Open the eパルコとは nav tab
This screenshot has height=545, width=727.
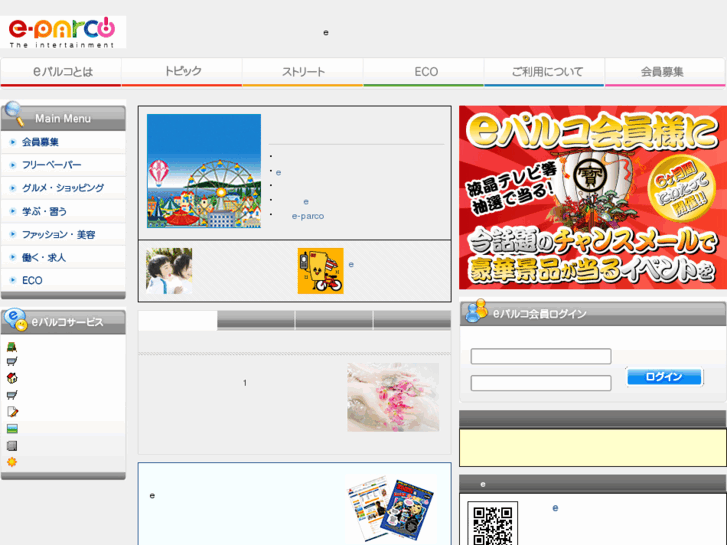coord(61,72)
